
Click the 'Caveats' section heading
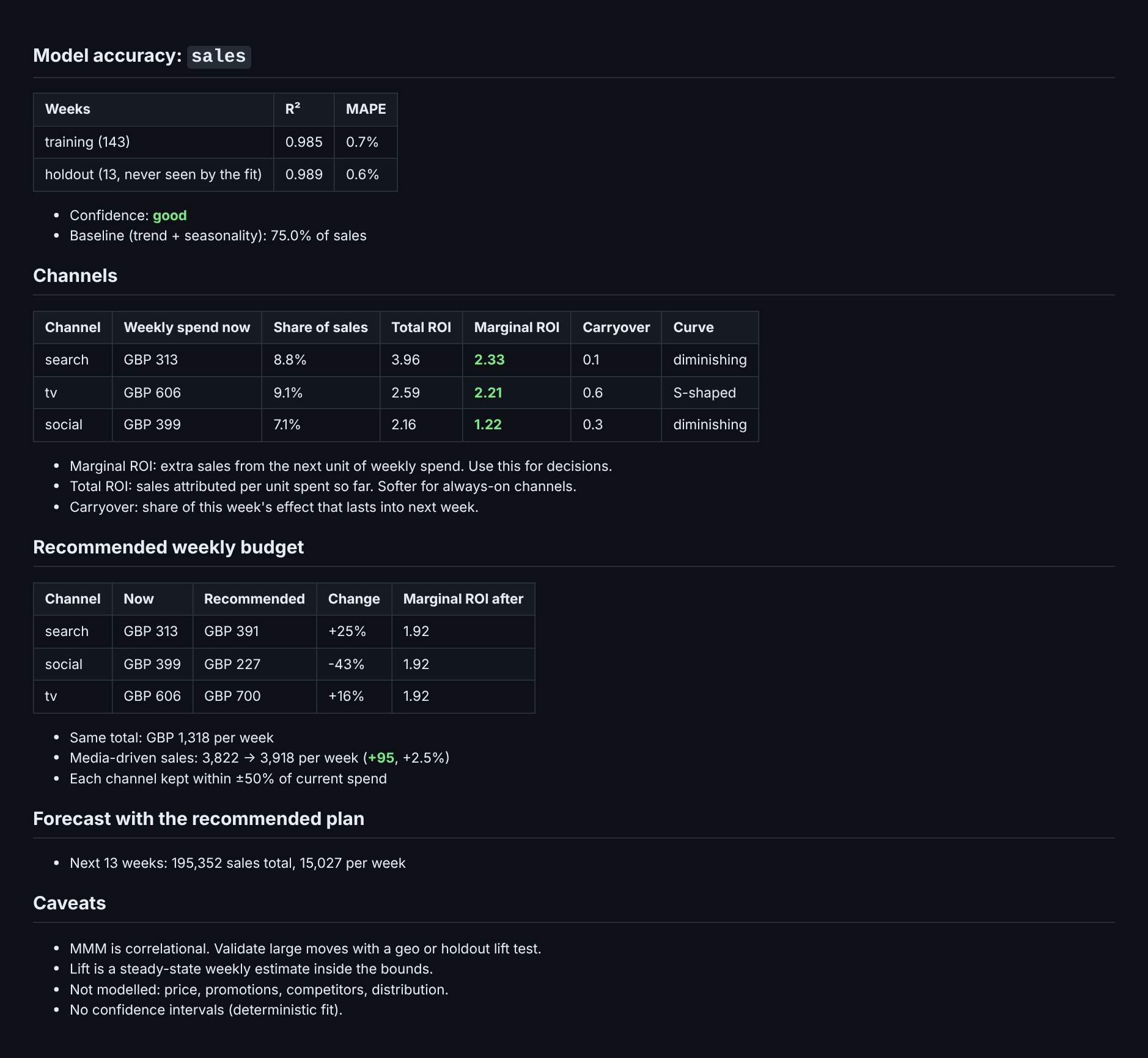coord(70,903)
